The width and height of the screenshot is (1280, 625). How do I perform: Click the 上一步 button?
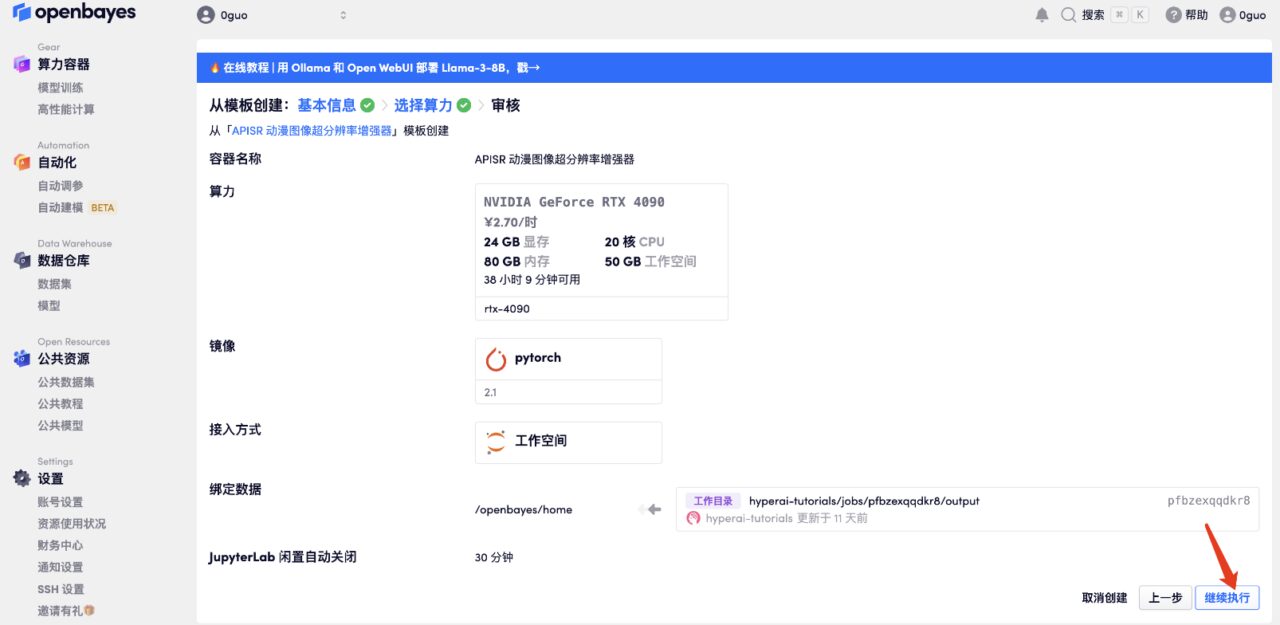pyautogui.click(x=1165, y=598)
